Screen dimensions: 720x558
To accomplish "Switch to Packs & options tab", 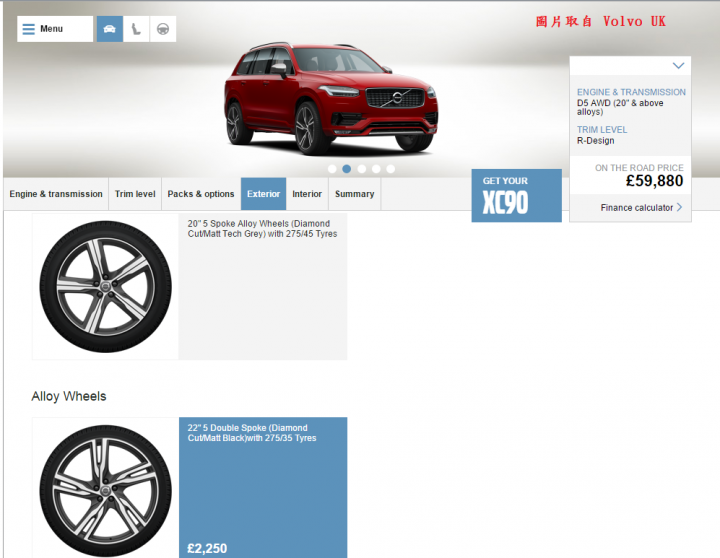I will click(201, 194).
